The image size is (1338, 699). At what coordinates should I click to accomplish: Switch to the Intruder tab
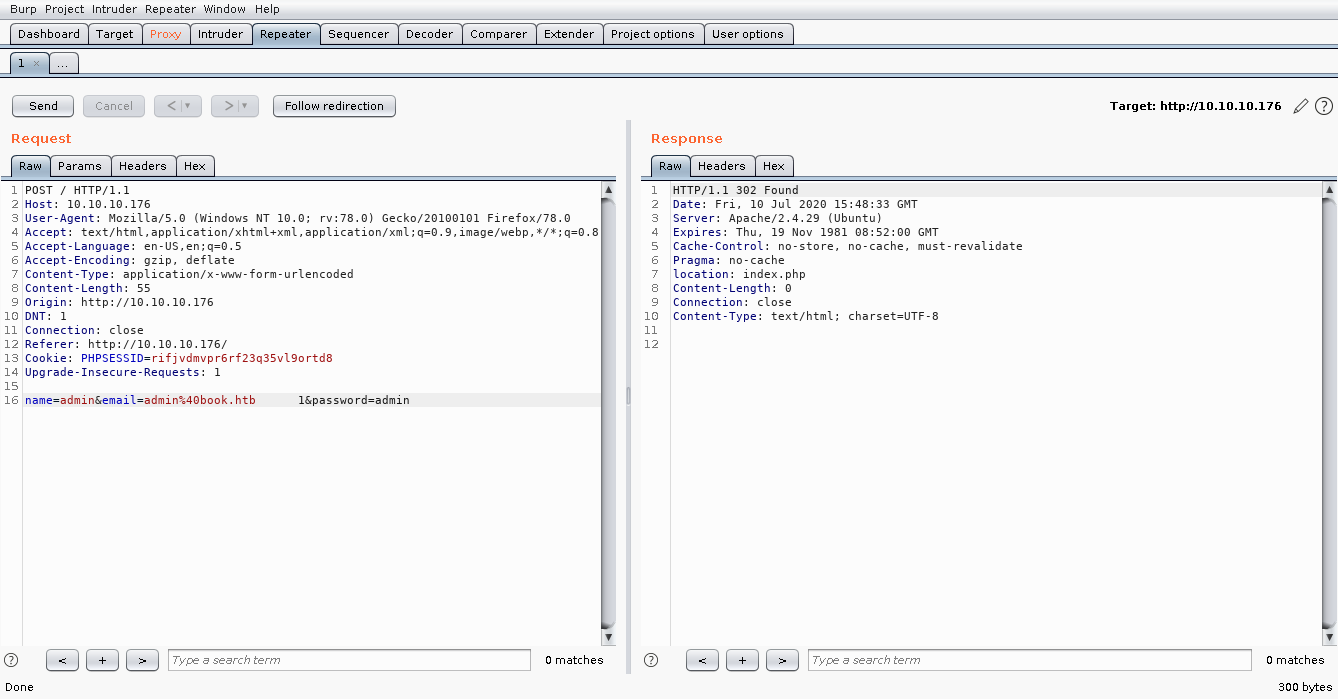pos(220,34)
